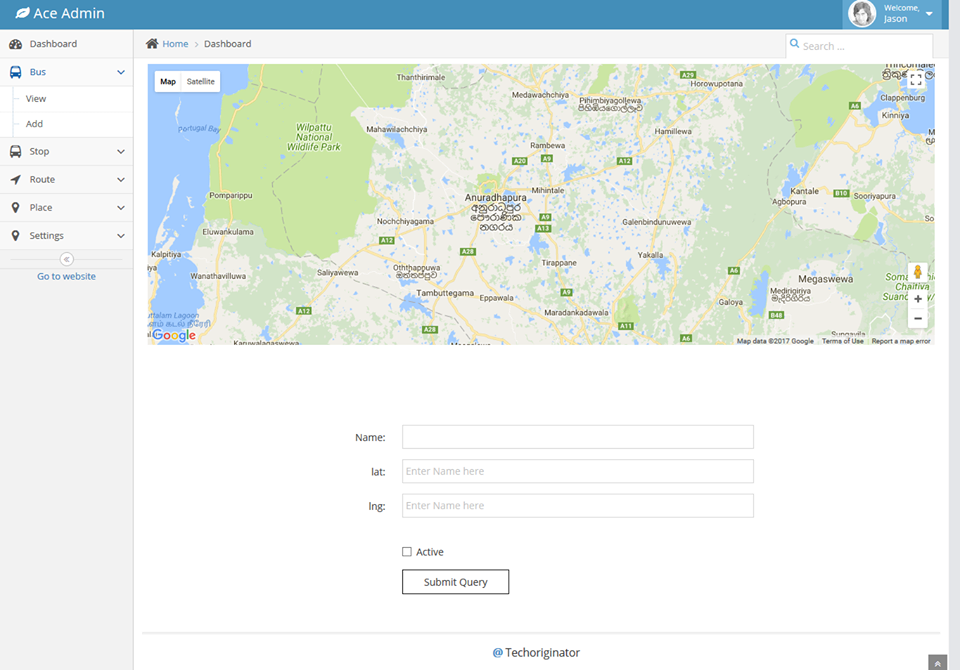960x670 pixels.
Task: Focus the lat input field
Action: coord(577,471)
